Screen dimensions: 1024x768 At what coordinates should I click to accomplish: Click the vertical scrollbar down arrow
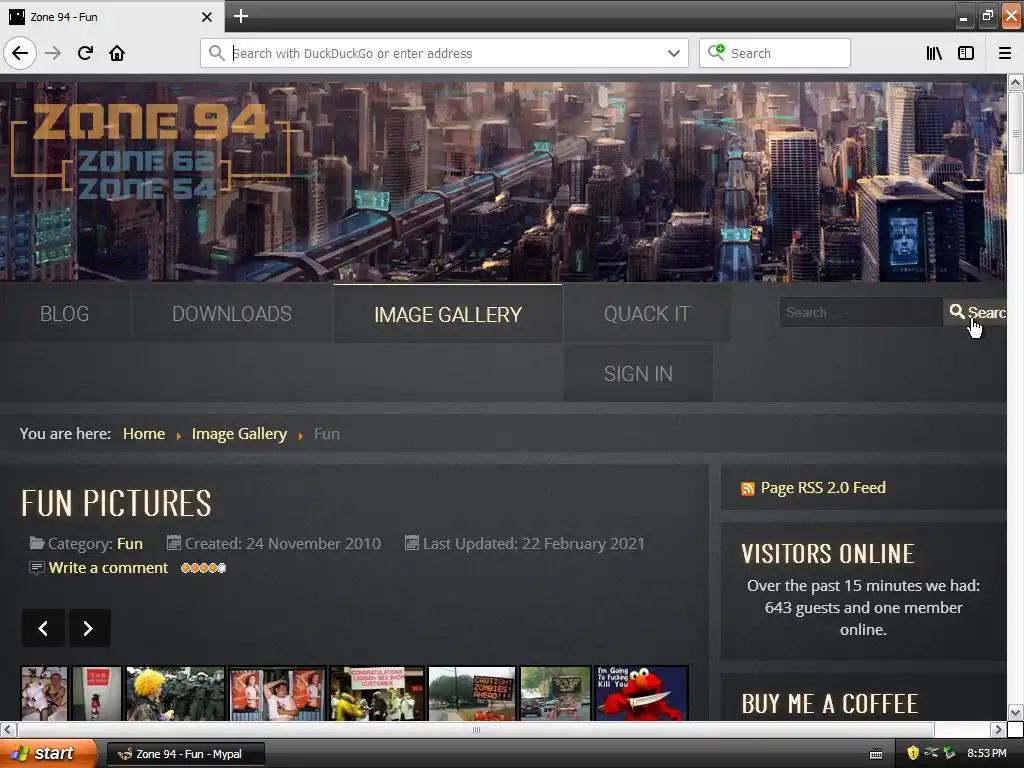1015,712
